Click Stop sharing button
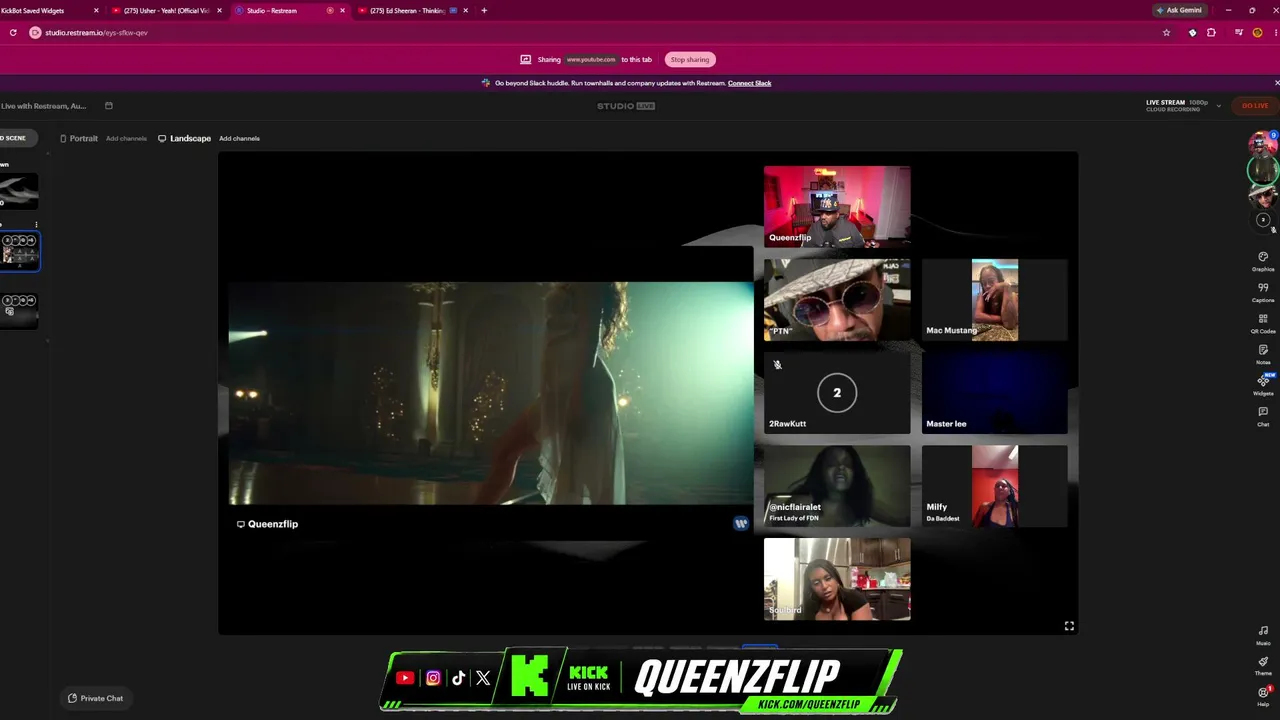Image resolution: width=1280 pixels, height=720 pixels. click(690, 59)
